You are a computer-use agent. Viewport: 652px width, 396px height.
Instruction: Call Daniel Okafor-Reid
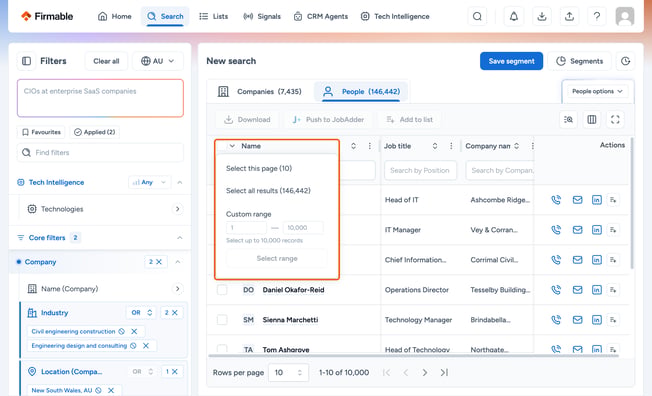(x=556, y=290)
